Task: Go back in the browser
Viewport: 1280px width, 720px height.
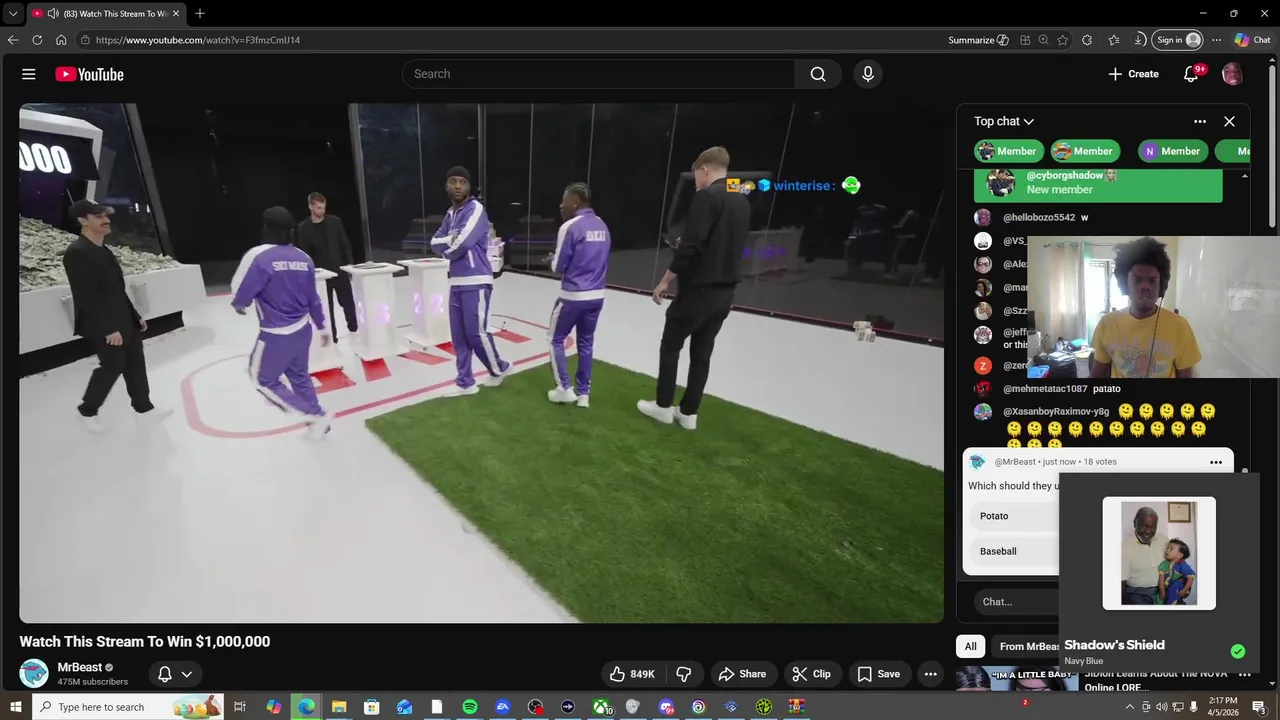Action: pos(13,40)
